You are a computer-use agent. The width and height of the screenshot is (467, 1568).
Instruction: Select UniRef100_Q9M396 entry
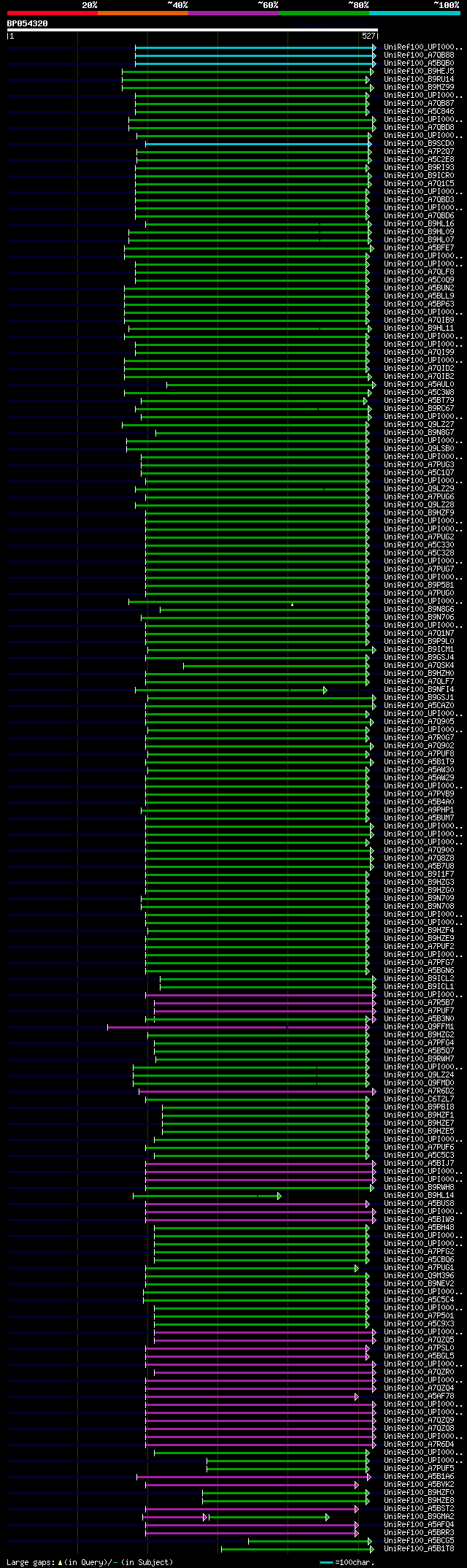point(419,1276)
